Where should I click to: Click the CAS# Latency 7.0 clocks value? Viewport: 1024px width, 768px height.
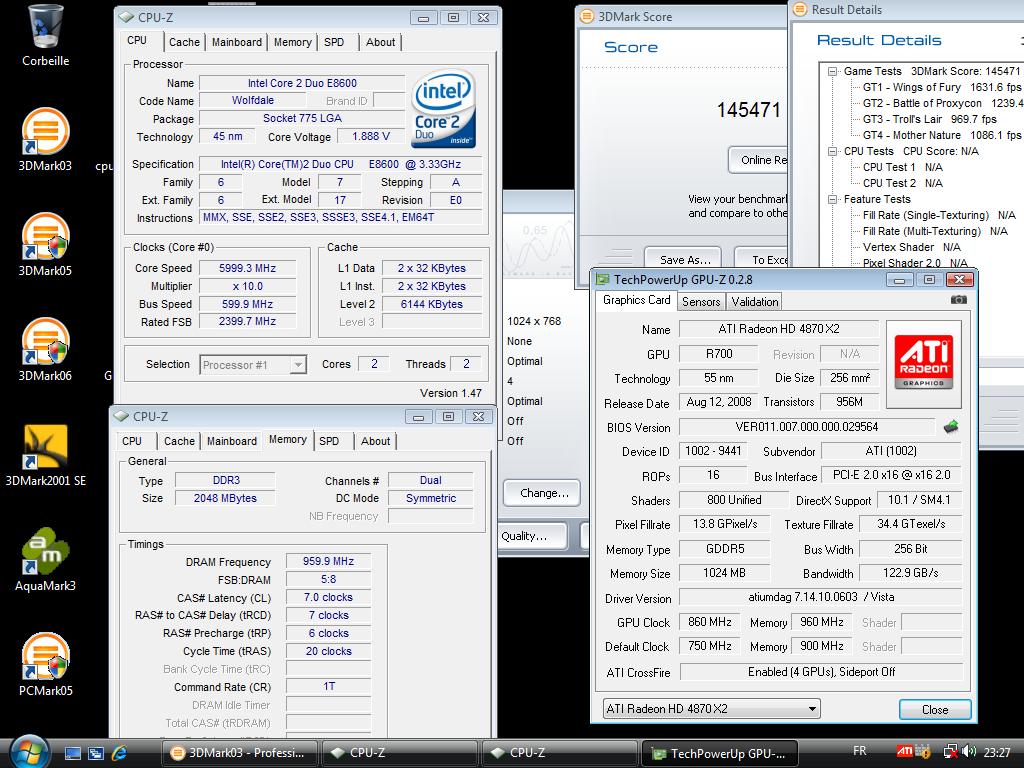click(328, 597)
